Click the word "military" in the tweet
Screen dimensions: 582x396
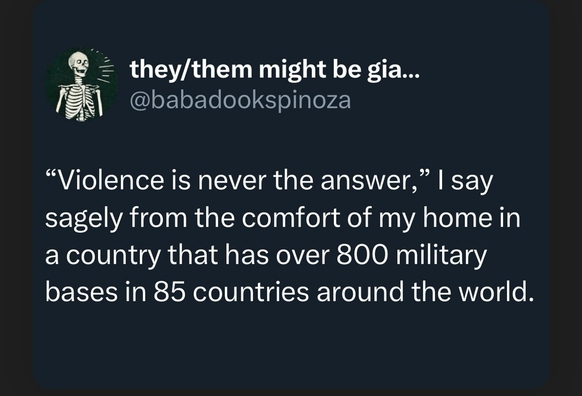click(441, 256)
